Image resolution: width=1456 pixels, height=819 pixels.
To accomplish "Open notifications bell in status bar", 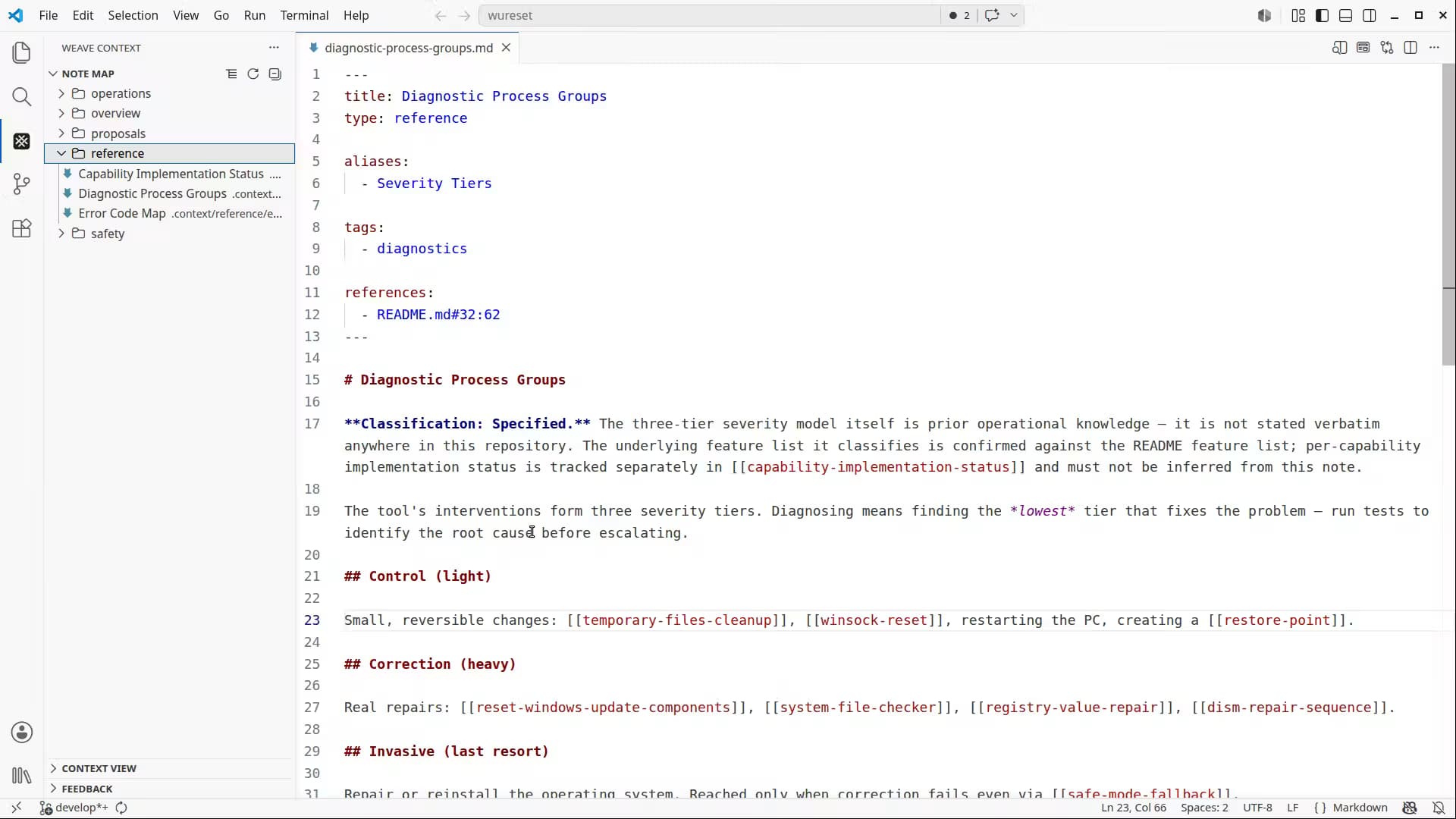I will (x=1439, y=808).
